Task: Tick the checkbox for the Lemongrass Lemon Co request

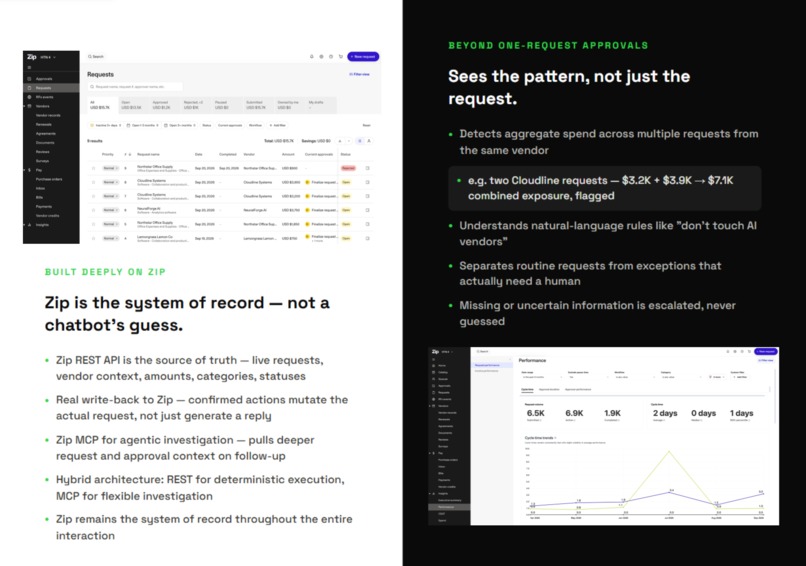Action: pos(93,239)
